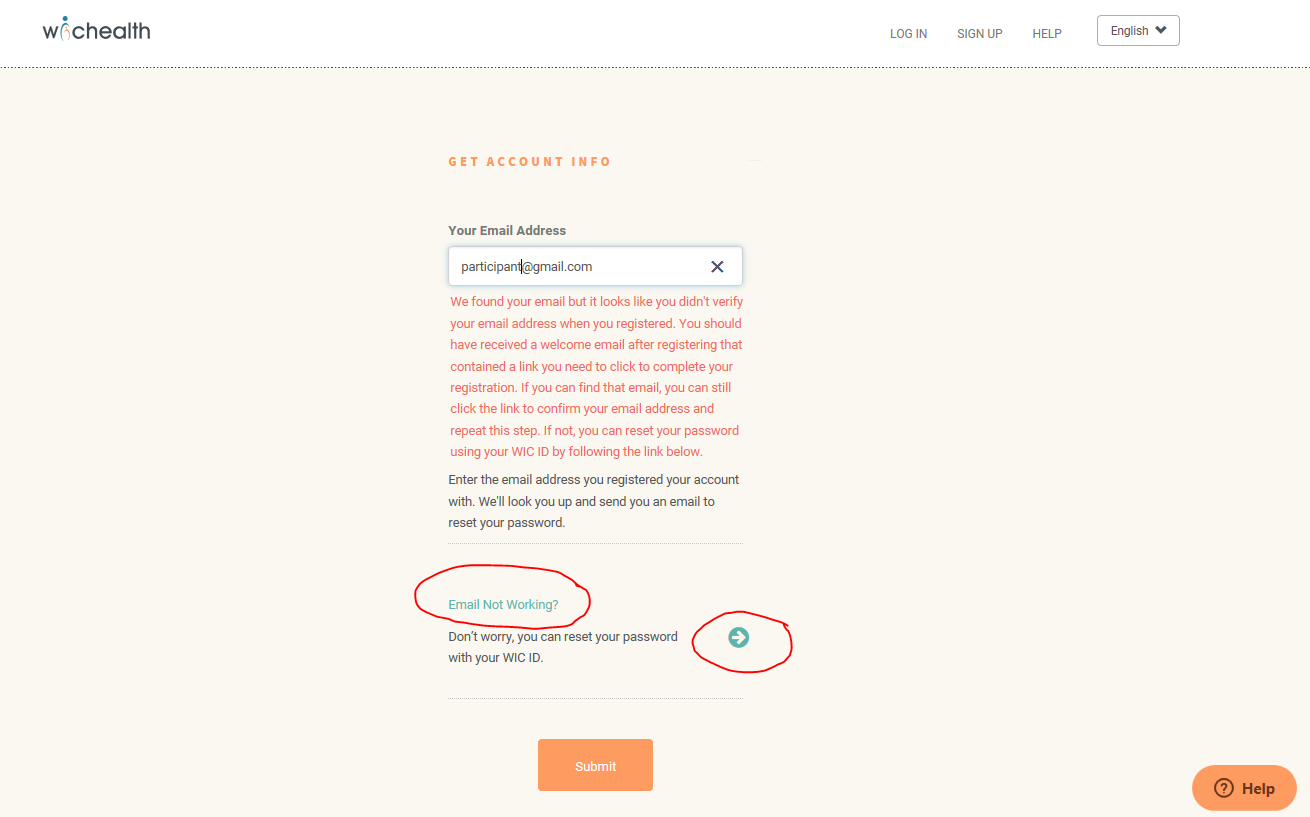Open the floating orange Help button

1244,788
